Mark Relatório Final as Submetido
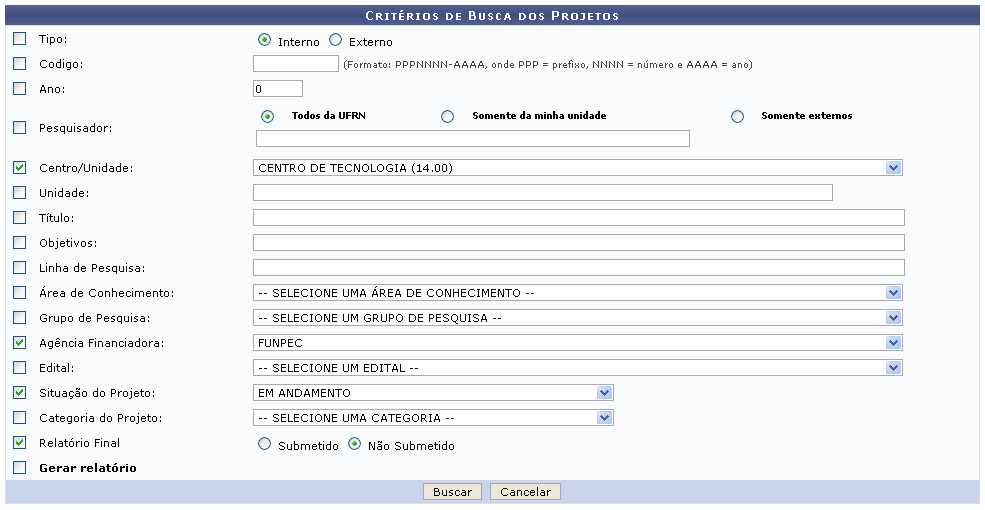Viewport: 985px width, 510px height. pyautogui.click(x=265, y=444)
